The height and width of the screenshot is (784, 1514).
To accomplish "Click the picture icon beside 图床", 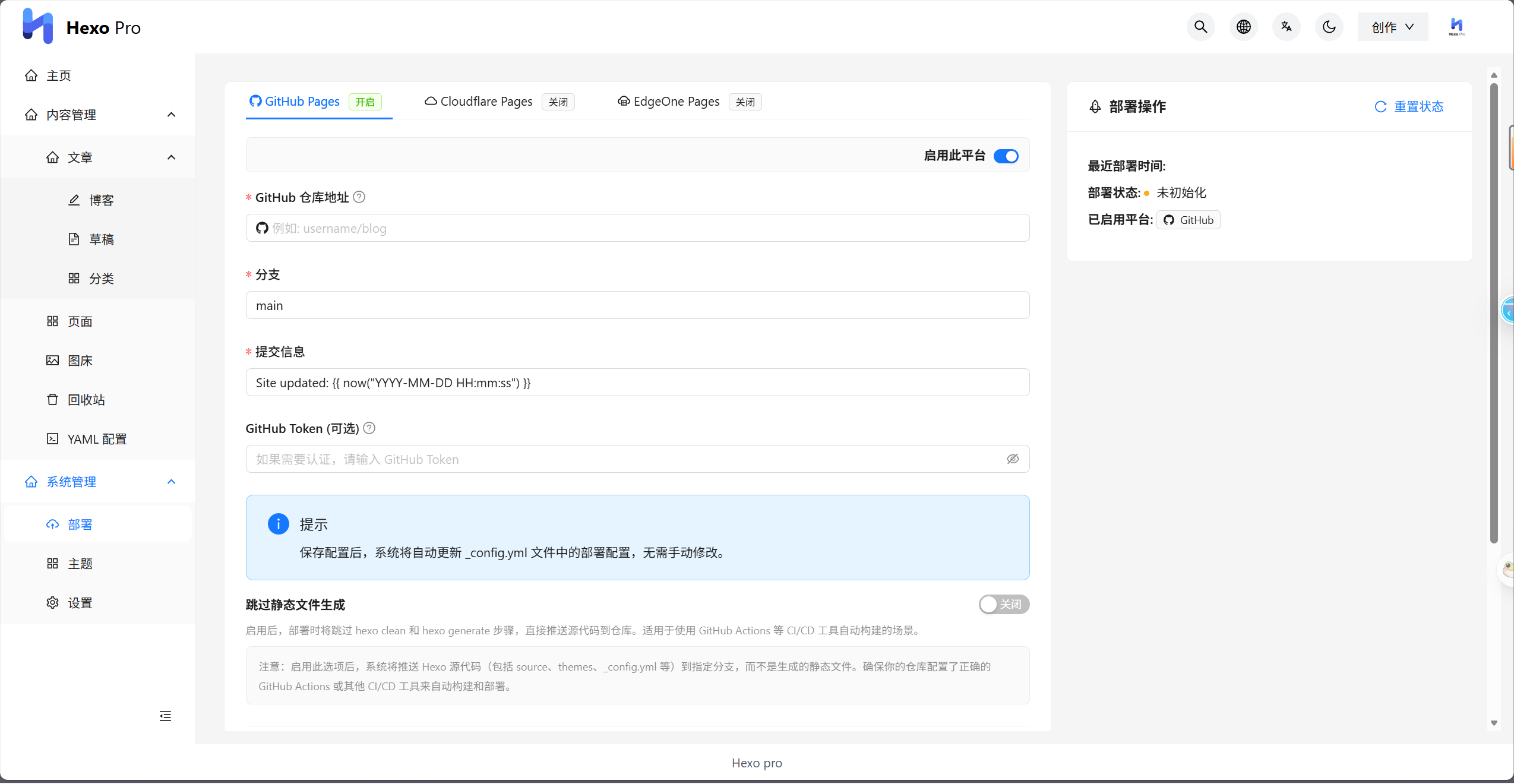I will (x=52, y=361).
